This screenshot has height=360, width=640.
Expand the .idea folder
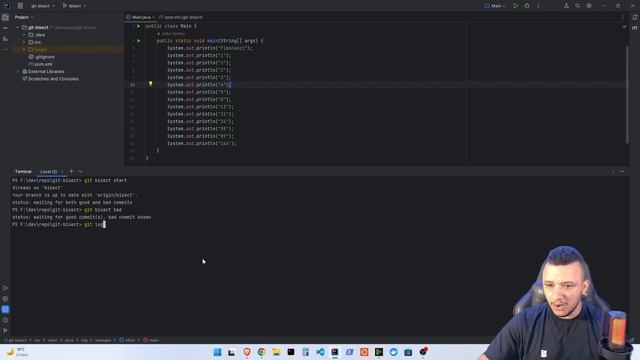coord(24,35)
